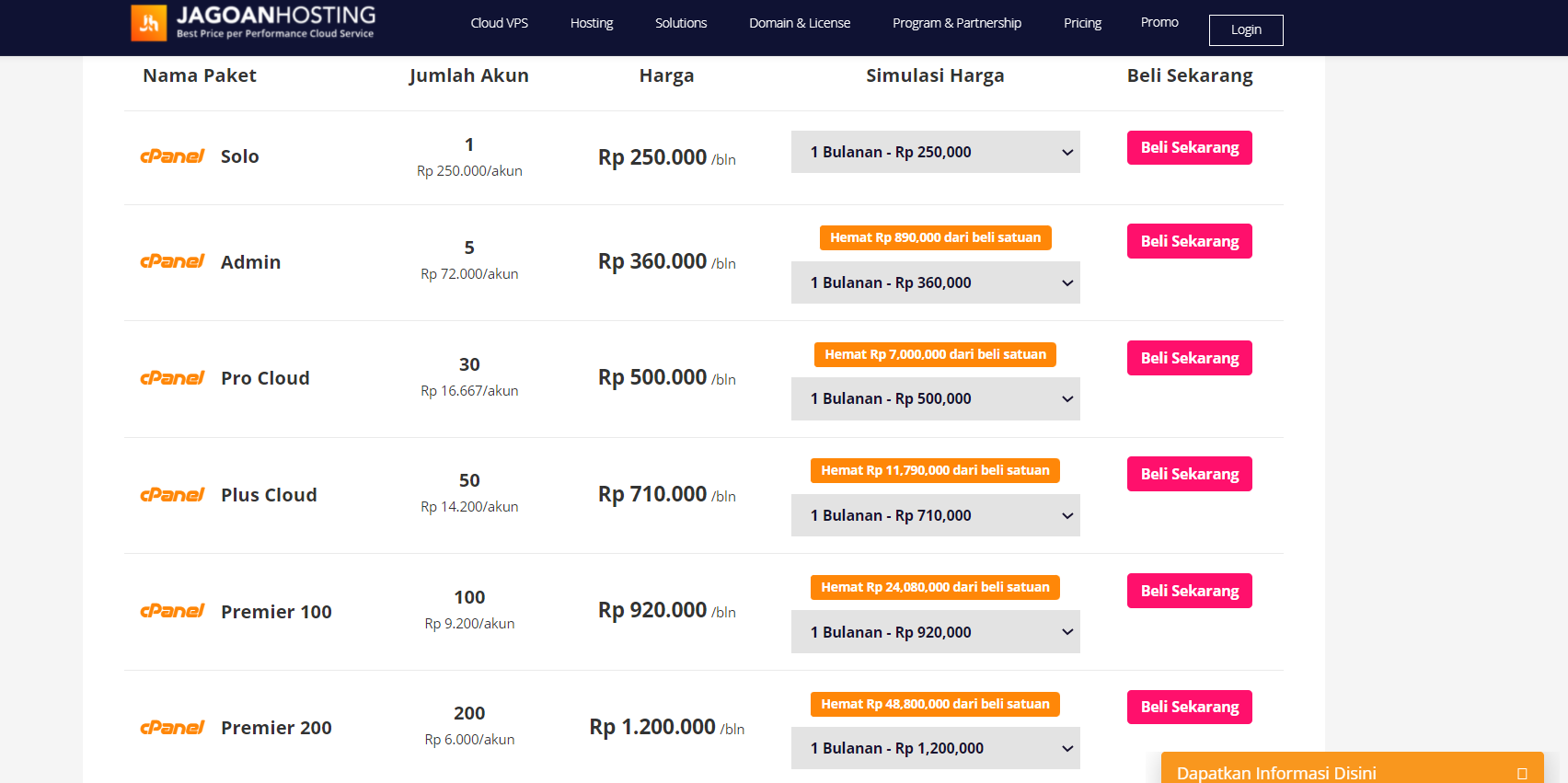Expand the Admin 1 Bulanan Rp 360,000 dropdown
Image resolution: width=1568 pixels, height=783 pixels.
tap(936, 282)
